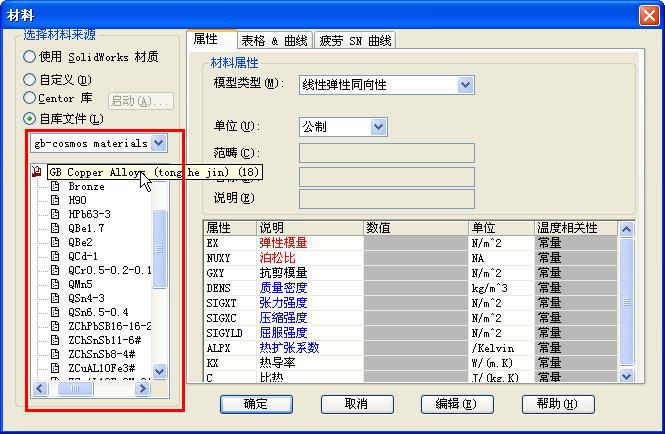Screen dimensions: 665x434
Task: Close the 材料 dialog window
Action: [649, 15]
